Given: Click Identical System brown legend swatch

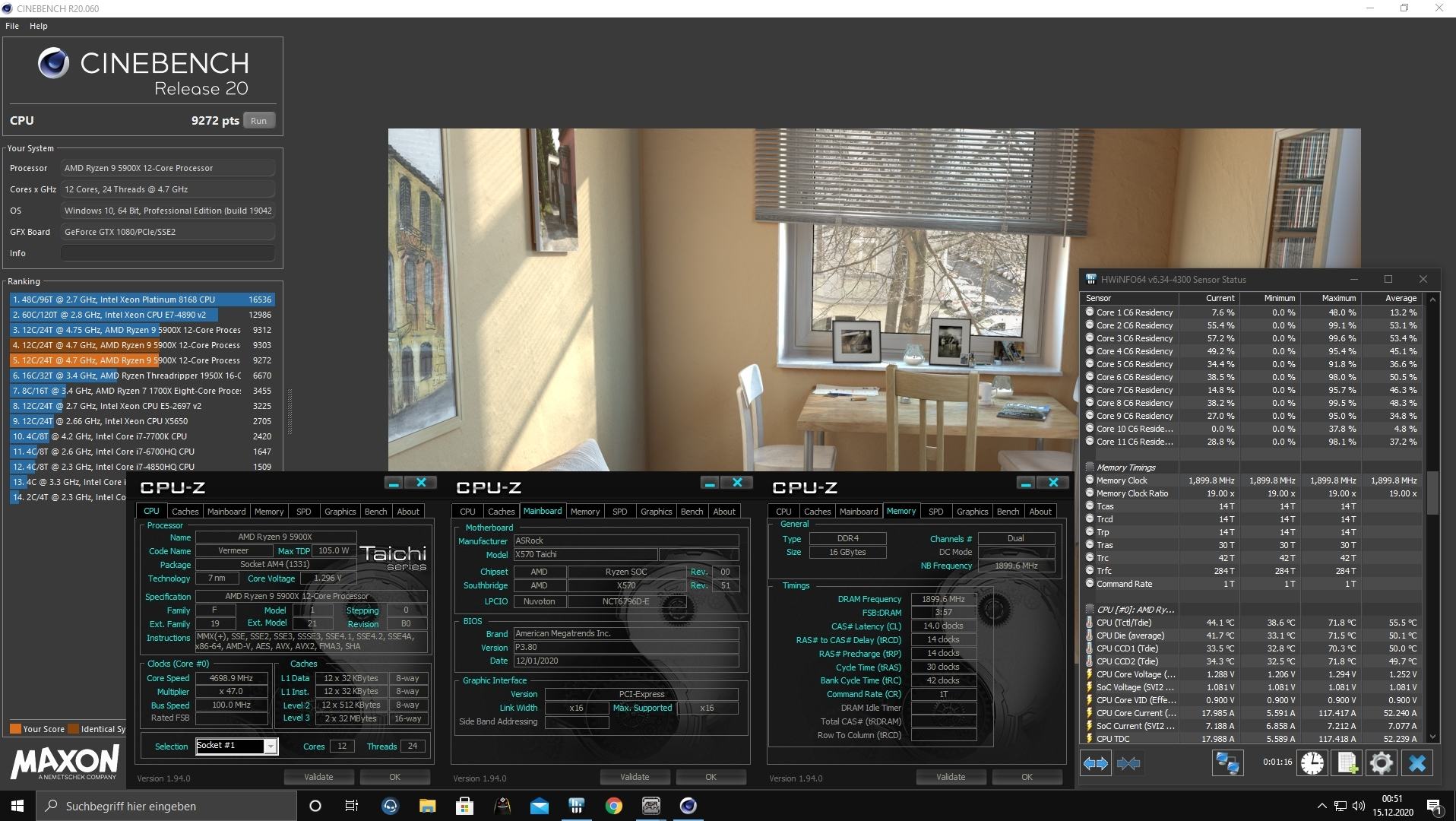Looking at the screenshot, I should [x=74, y=729].
